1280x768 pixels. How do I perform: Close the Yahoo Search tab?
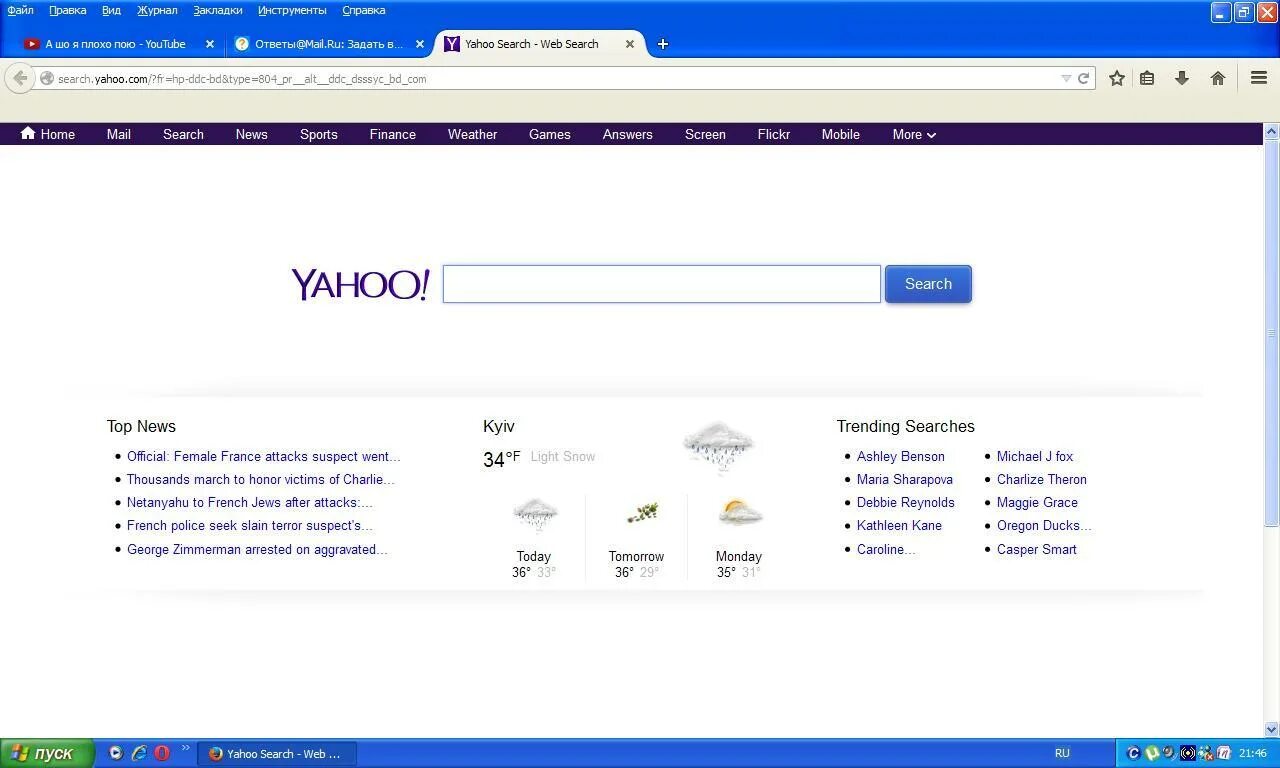(630, 44)
